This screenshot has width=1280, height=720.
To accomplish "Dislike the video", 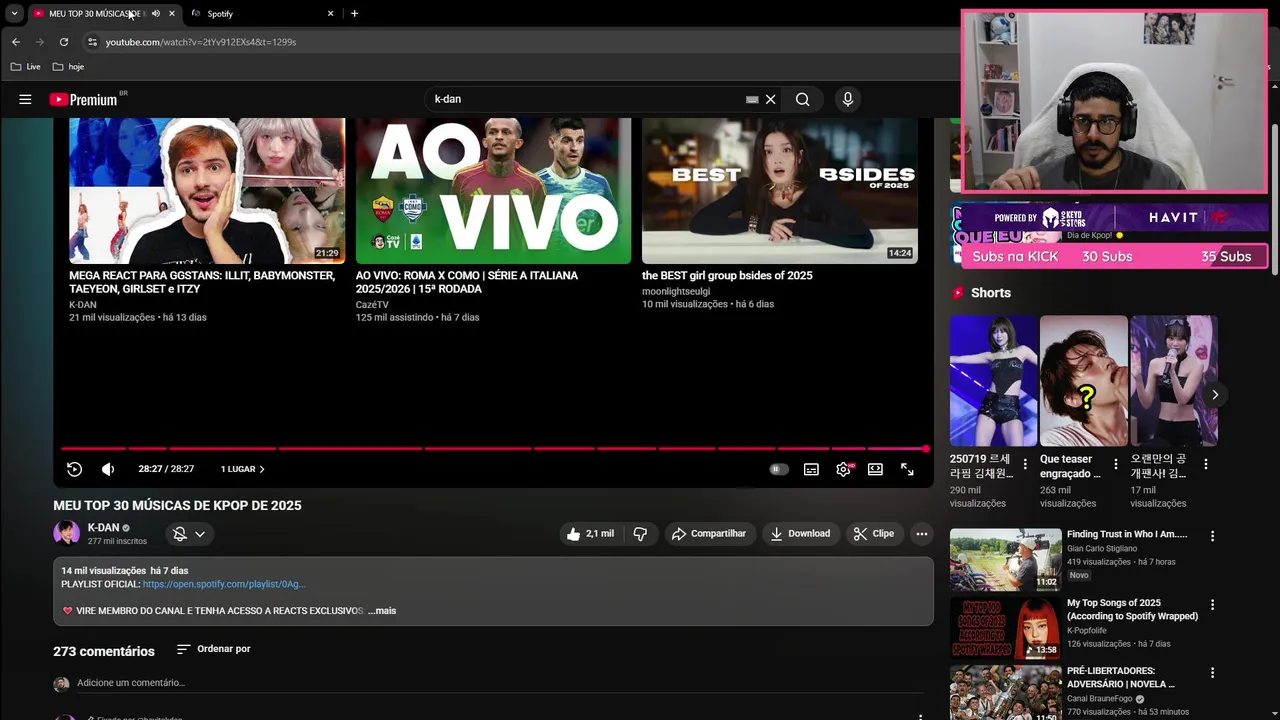I will click(641, 534).
